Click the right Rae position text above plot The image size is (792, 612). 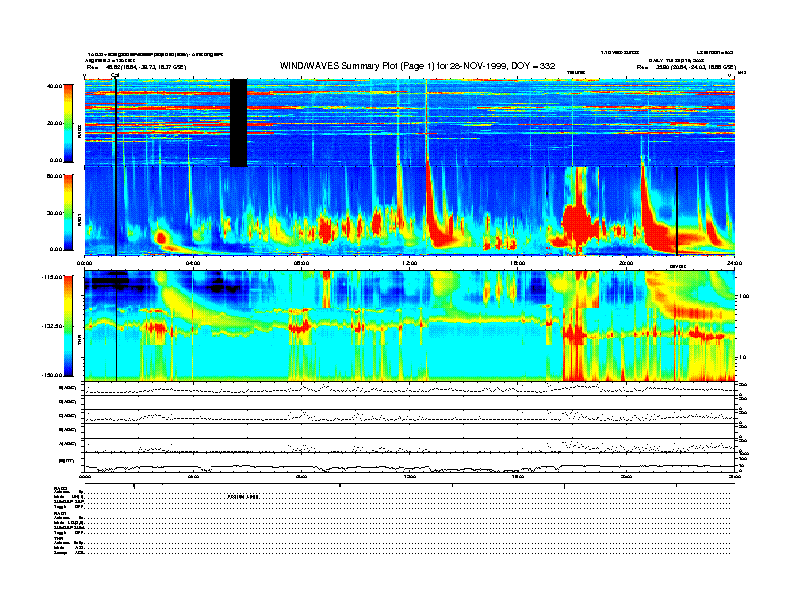tap(685, 67)
